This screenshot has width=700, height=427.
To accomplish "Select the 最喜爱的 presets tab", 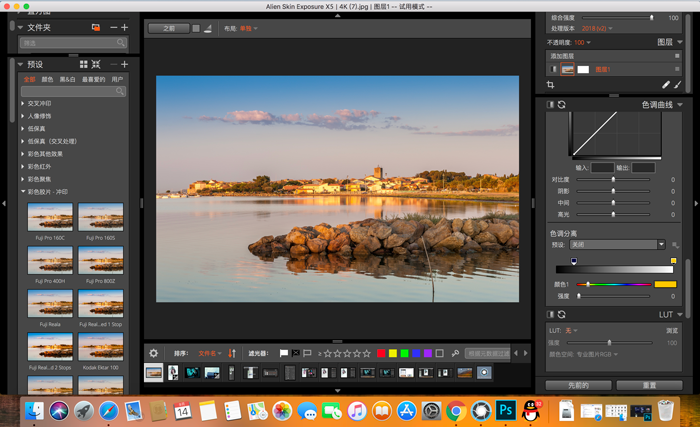I will click(93, 79).
